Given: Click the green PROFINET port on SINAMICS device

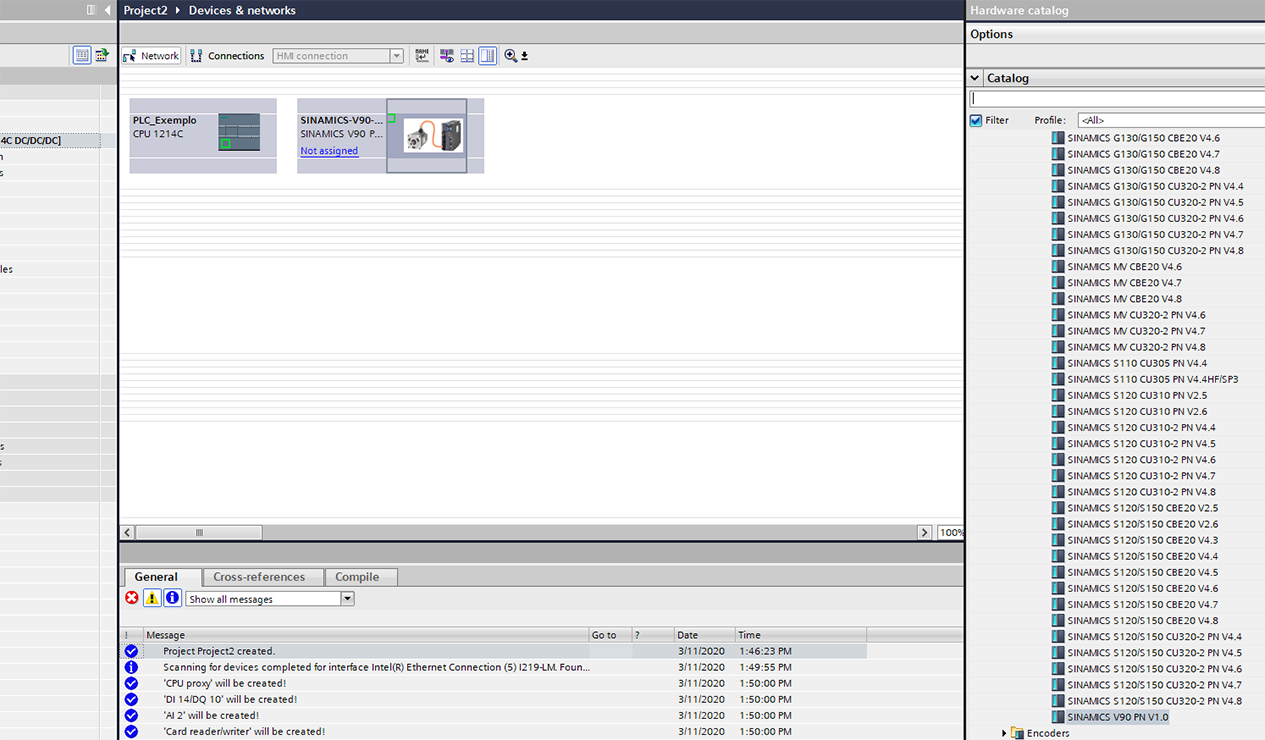Looking at the screenshot, I should click(x=392, y=119).
